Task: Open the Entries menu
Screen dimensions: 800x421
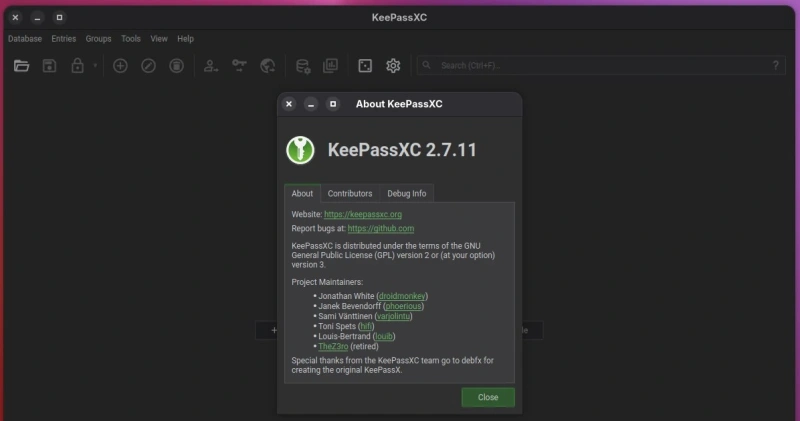Action: (63, 39)
